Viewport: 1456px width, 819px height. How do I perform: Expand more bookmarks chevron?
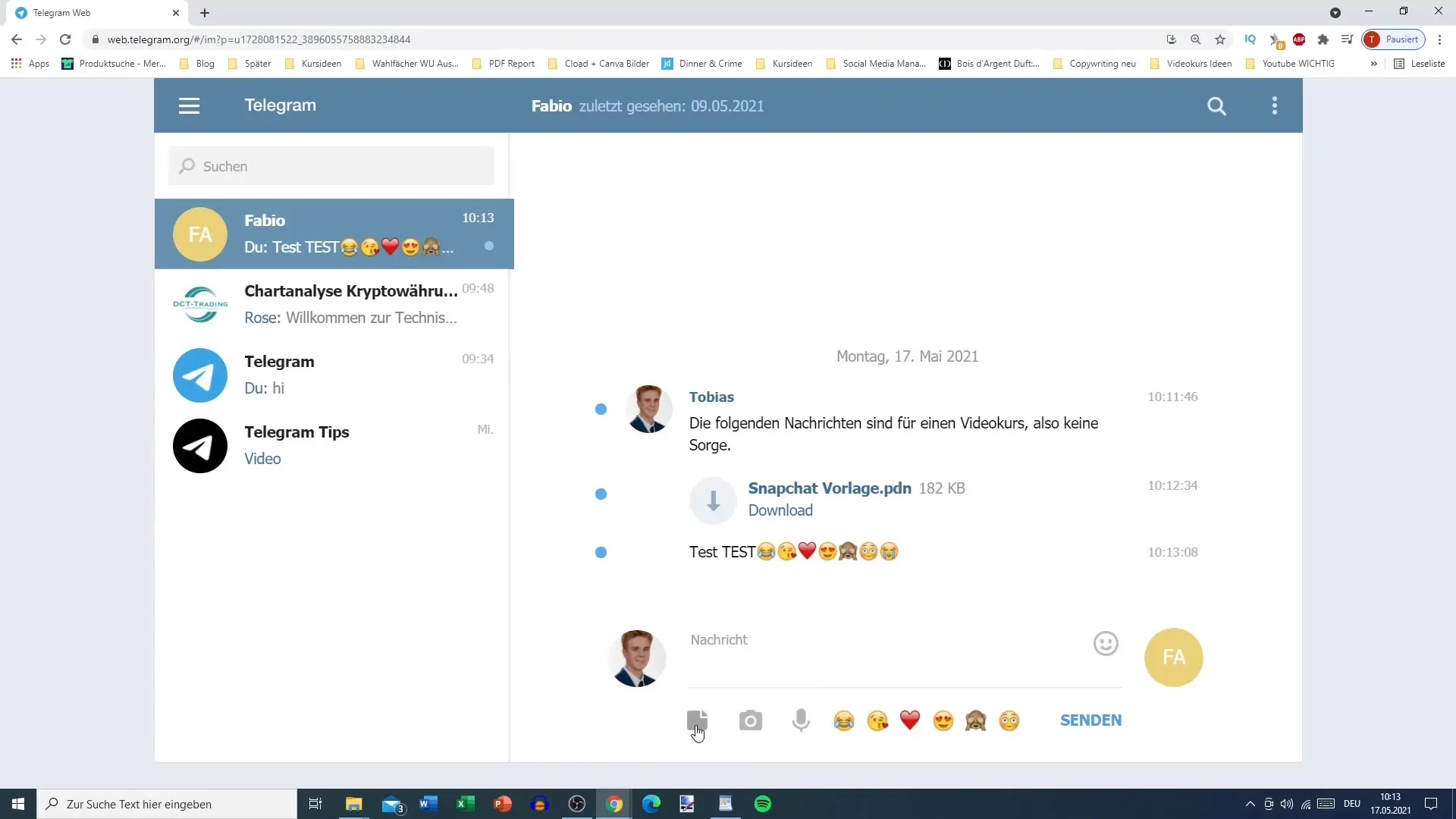pos(1373,64)
